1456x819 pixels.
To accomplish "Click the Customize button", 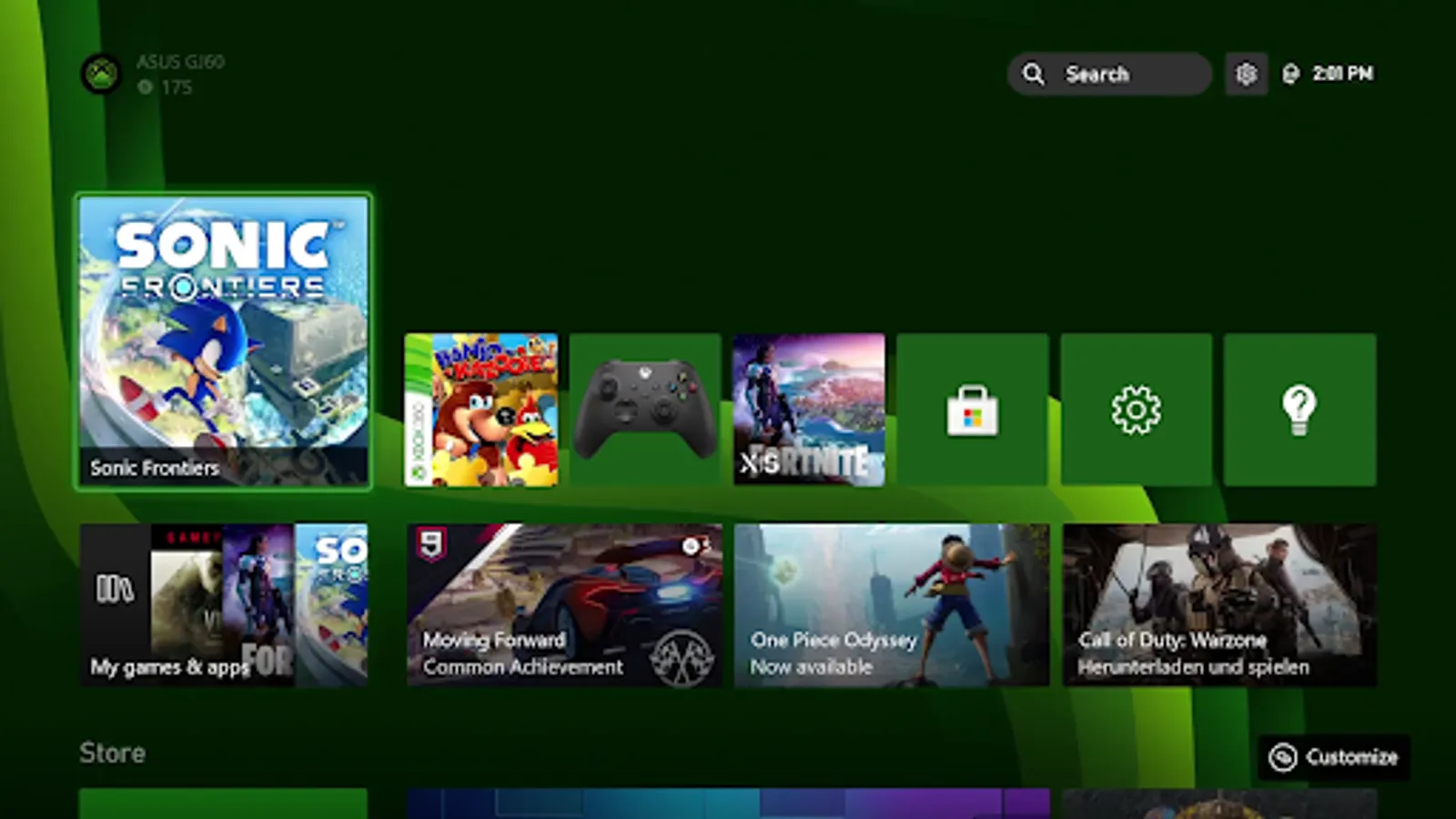I will pos(1334,757).
